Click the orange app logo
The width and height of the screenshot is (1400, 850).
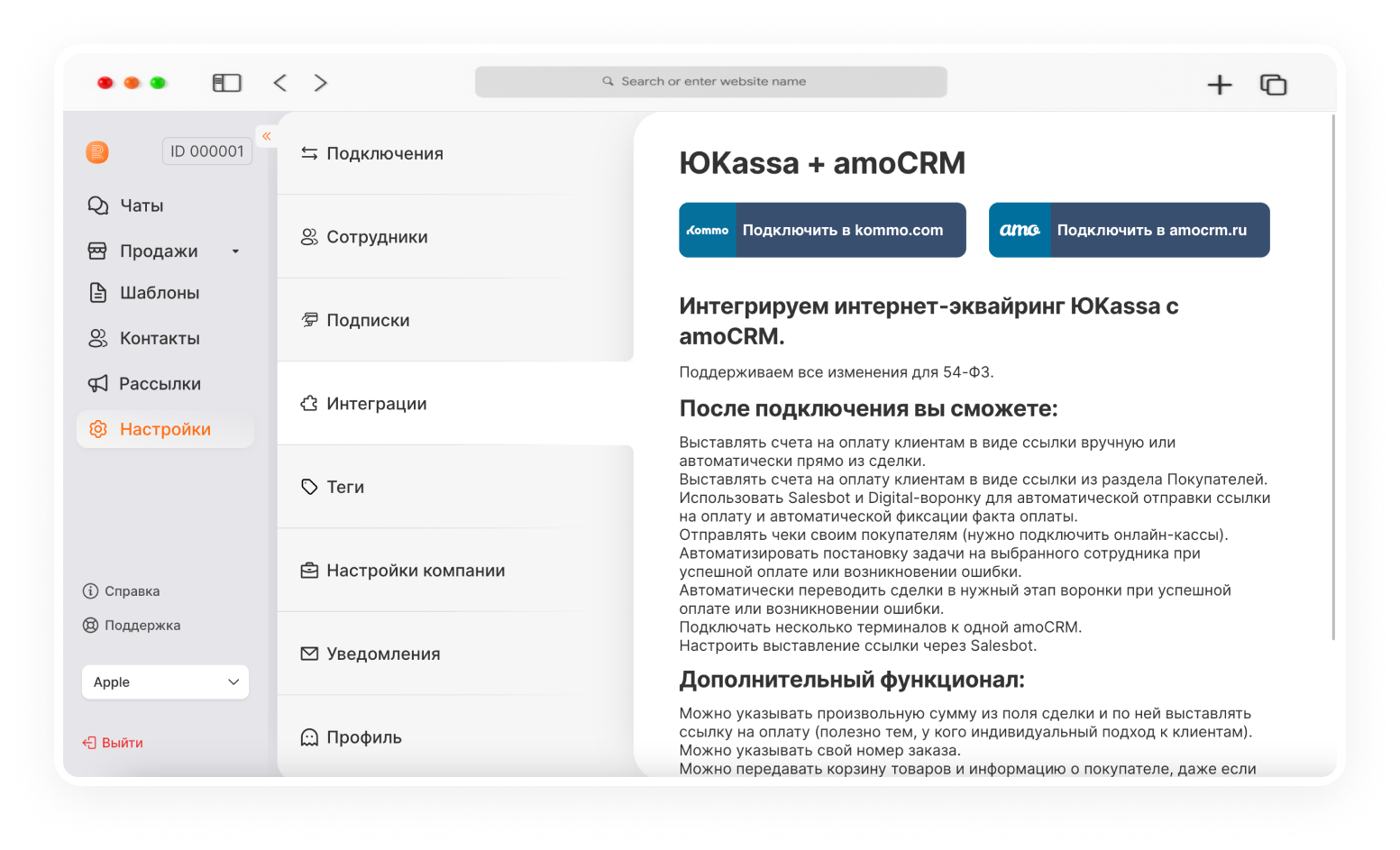click(97, 152)
